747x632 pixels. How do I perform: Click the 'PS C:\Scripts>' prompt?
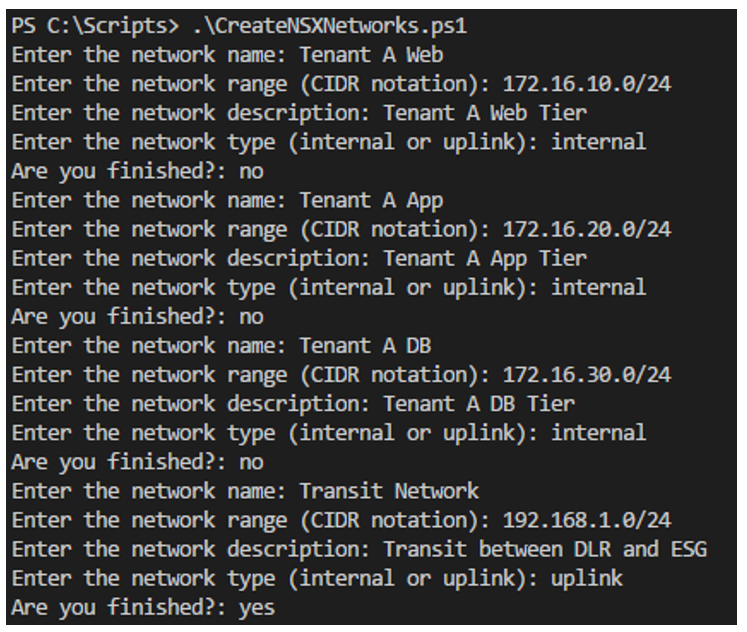coord(95,26)
